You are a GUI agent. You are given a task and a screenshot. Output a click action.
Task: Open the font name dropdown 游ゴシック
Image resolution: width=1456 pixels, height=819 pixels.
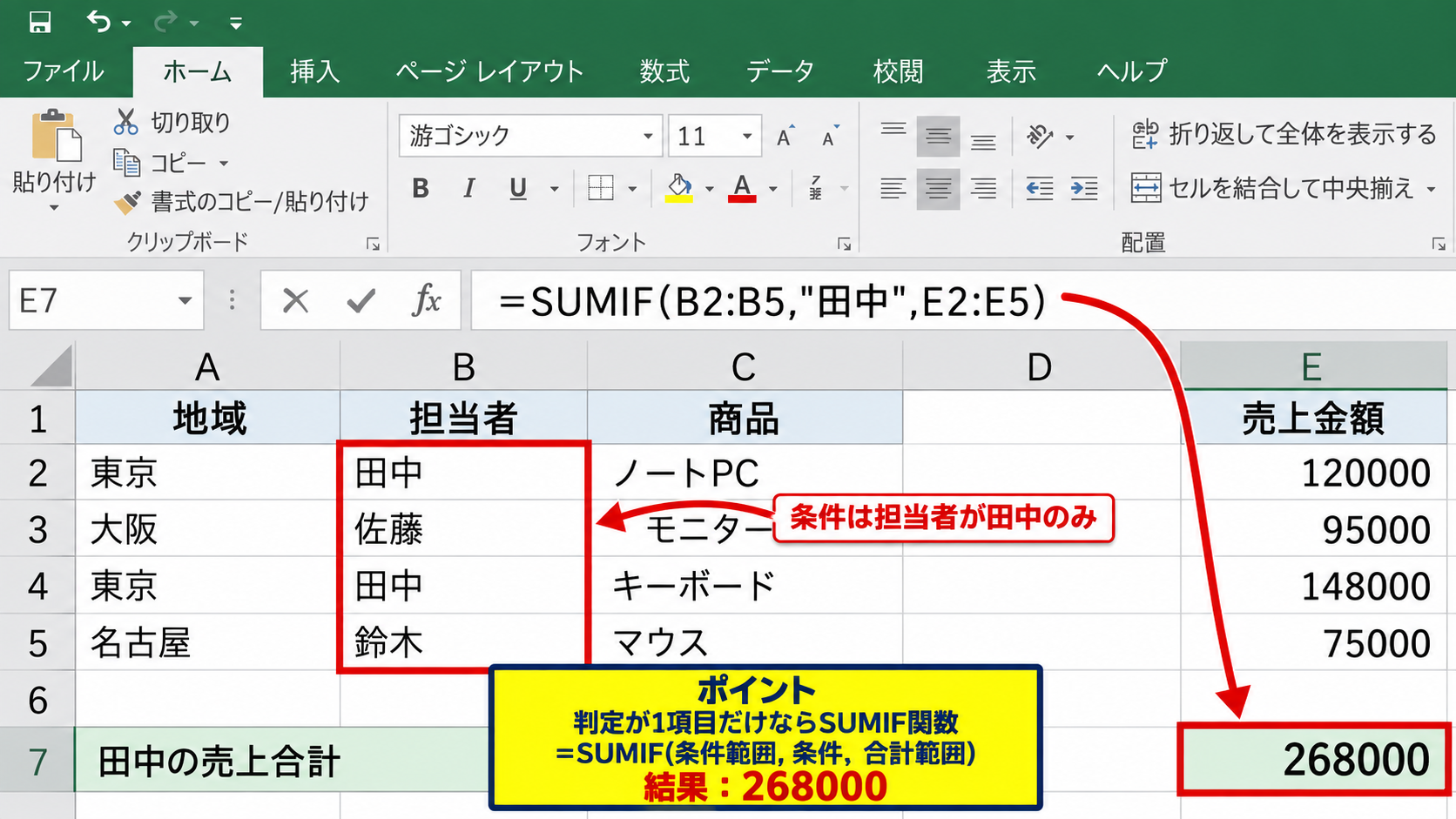[648, 136]
